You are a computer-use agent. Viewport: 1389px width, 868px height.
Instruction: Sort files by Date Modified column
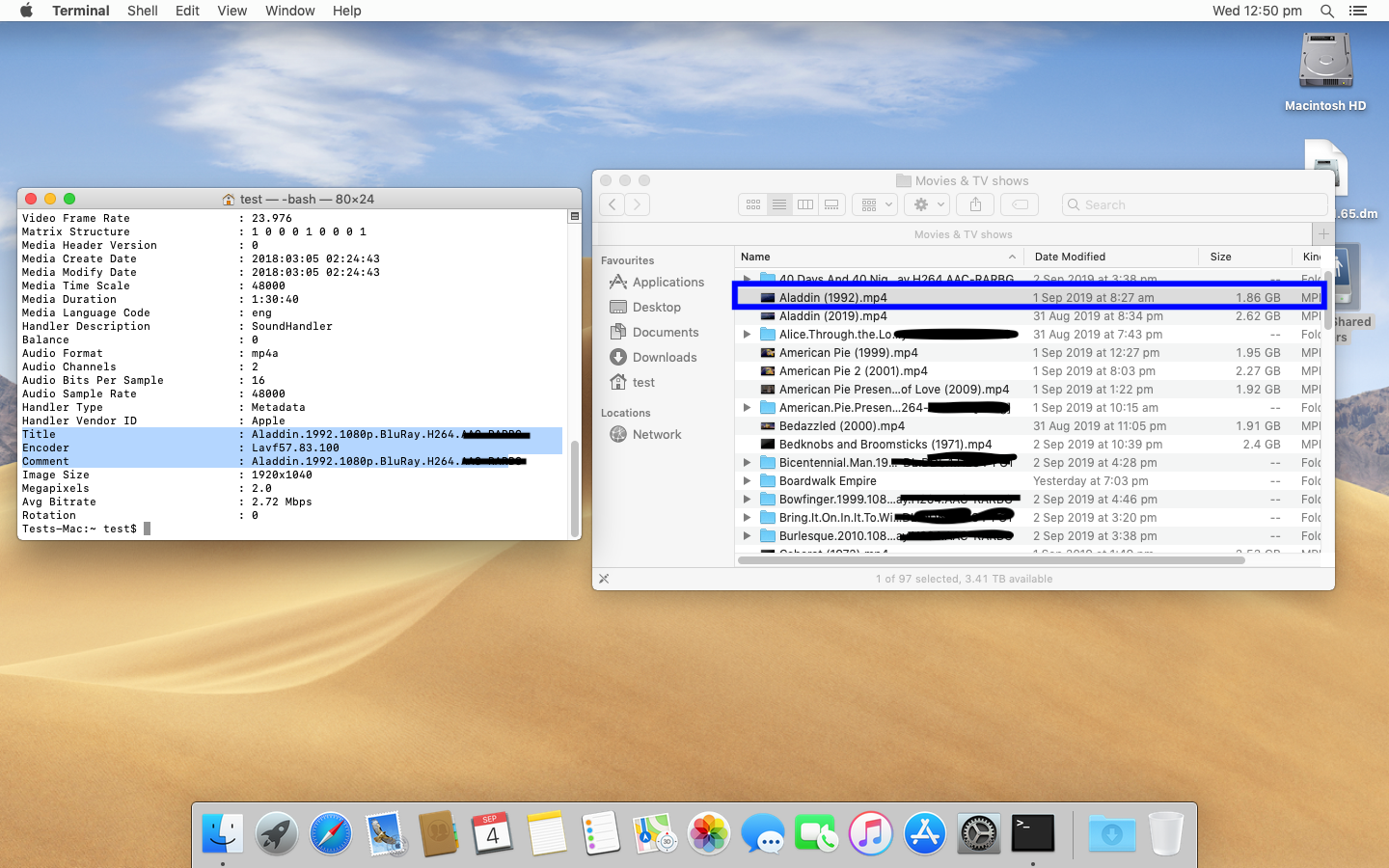point(1111,257)
